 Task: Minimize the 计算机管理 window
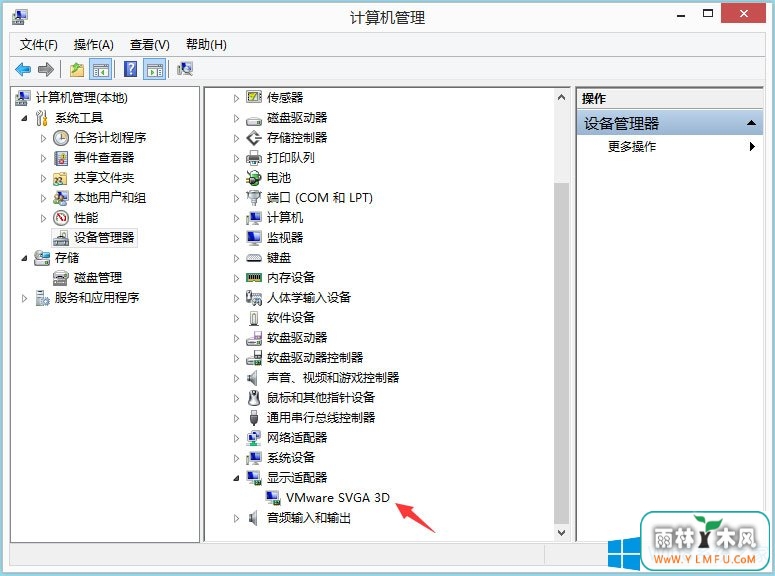681,14
